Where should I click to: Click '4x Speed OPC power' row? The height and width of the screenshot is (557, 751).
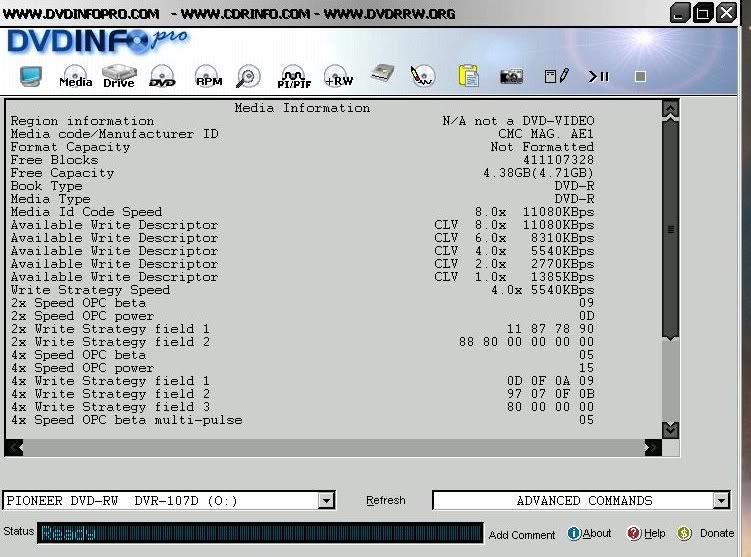pos(302,368)
